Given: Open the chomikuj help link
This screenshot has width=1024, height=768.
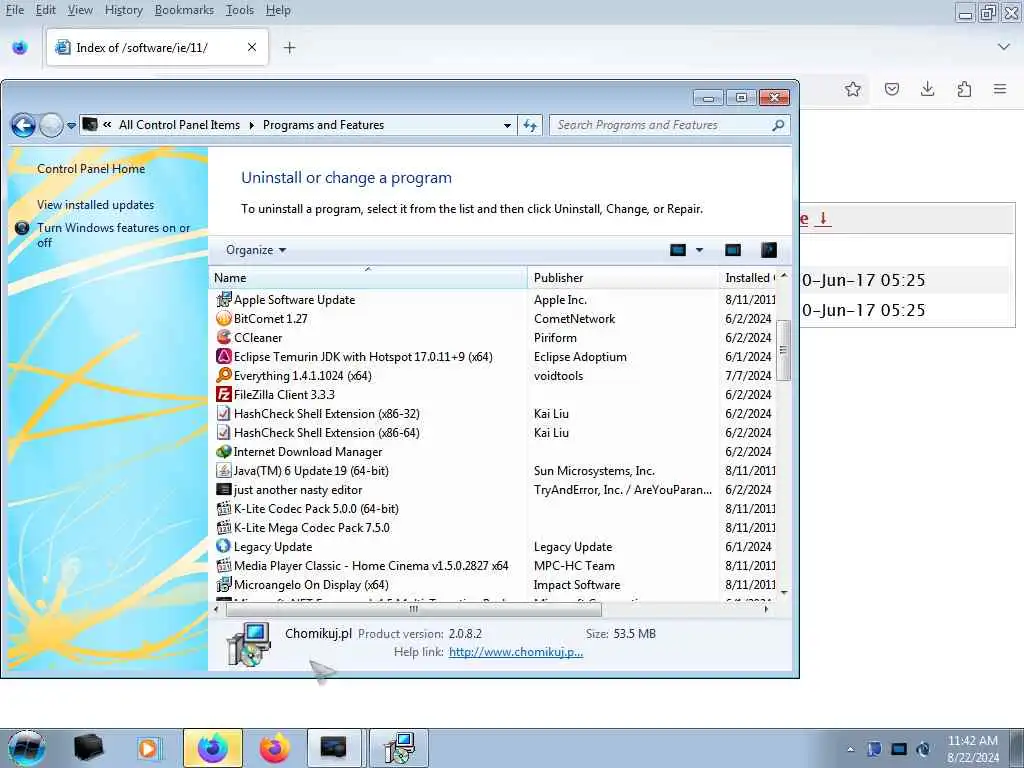Looking at the screenshot, I should (x=516, y=652).
